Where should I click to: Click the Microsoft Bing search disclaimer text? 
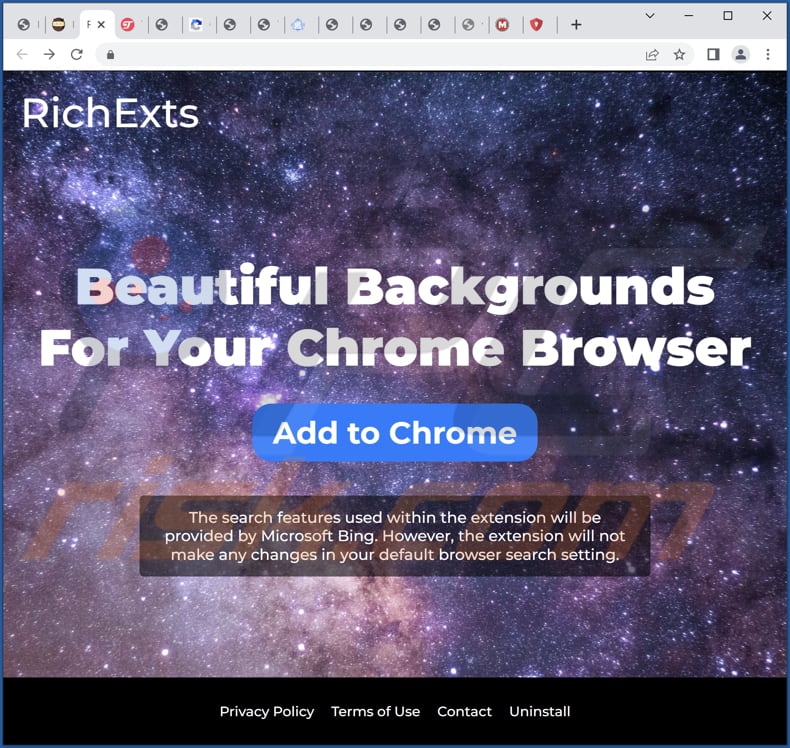(x=394, y=536)
